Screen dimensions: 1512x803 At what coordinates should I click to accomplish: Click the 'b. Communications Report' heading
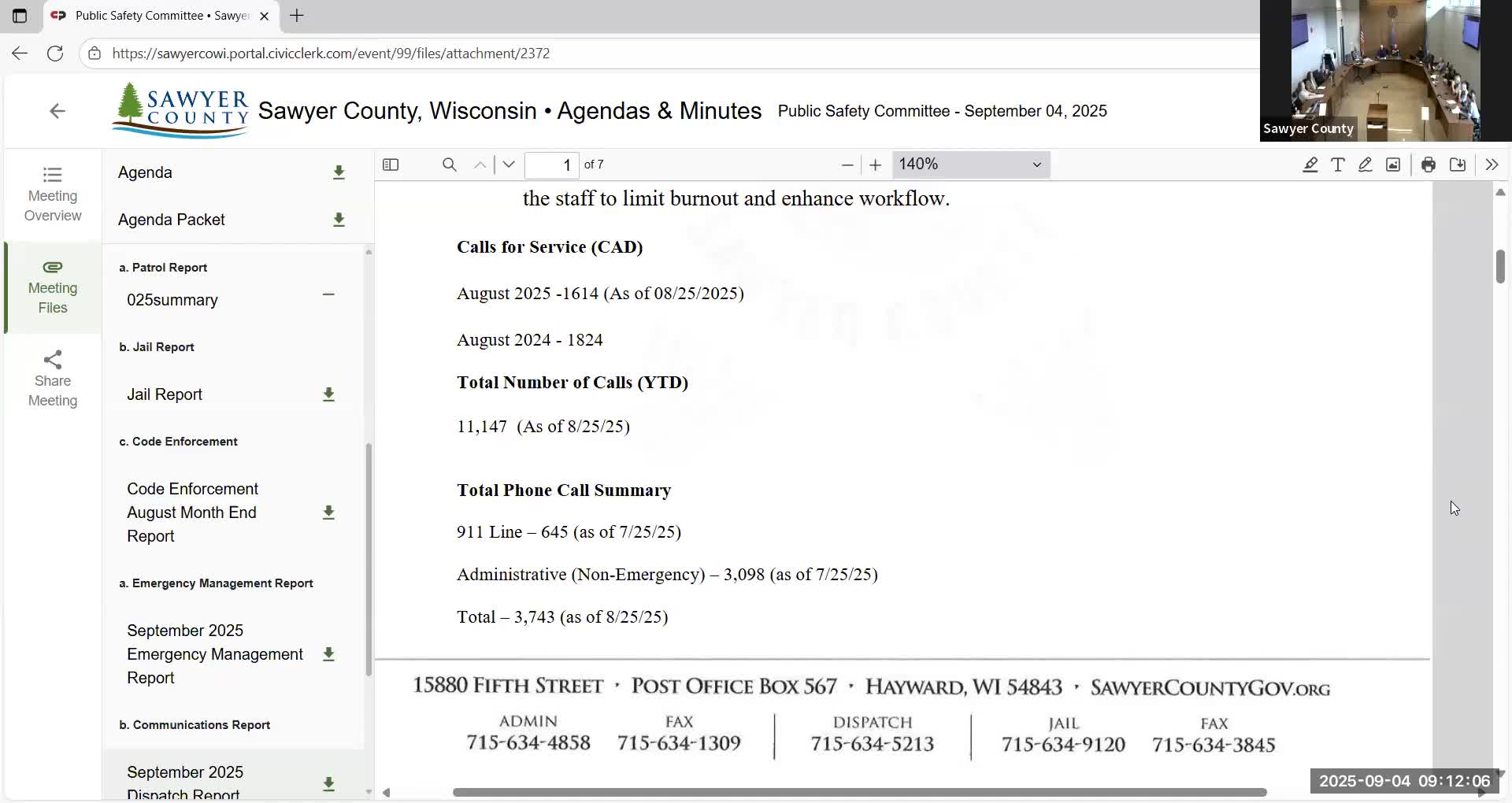point(195,725)
